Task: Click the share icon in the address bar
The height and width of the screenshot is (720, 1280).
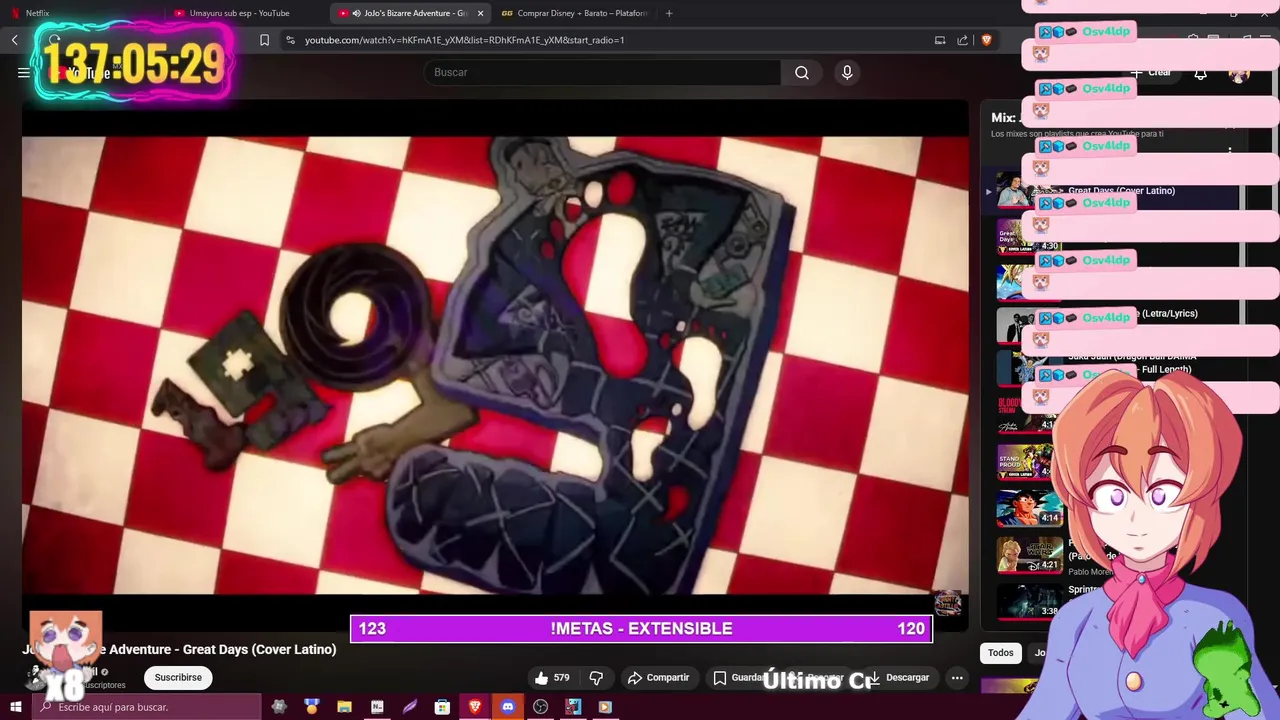Action: click(x=962, y=40)
